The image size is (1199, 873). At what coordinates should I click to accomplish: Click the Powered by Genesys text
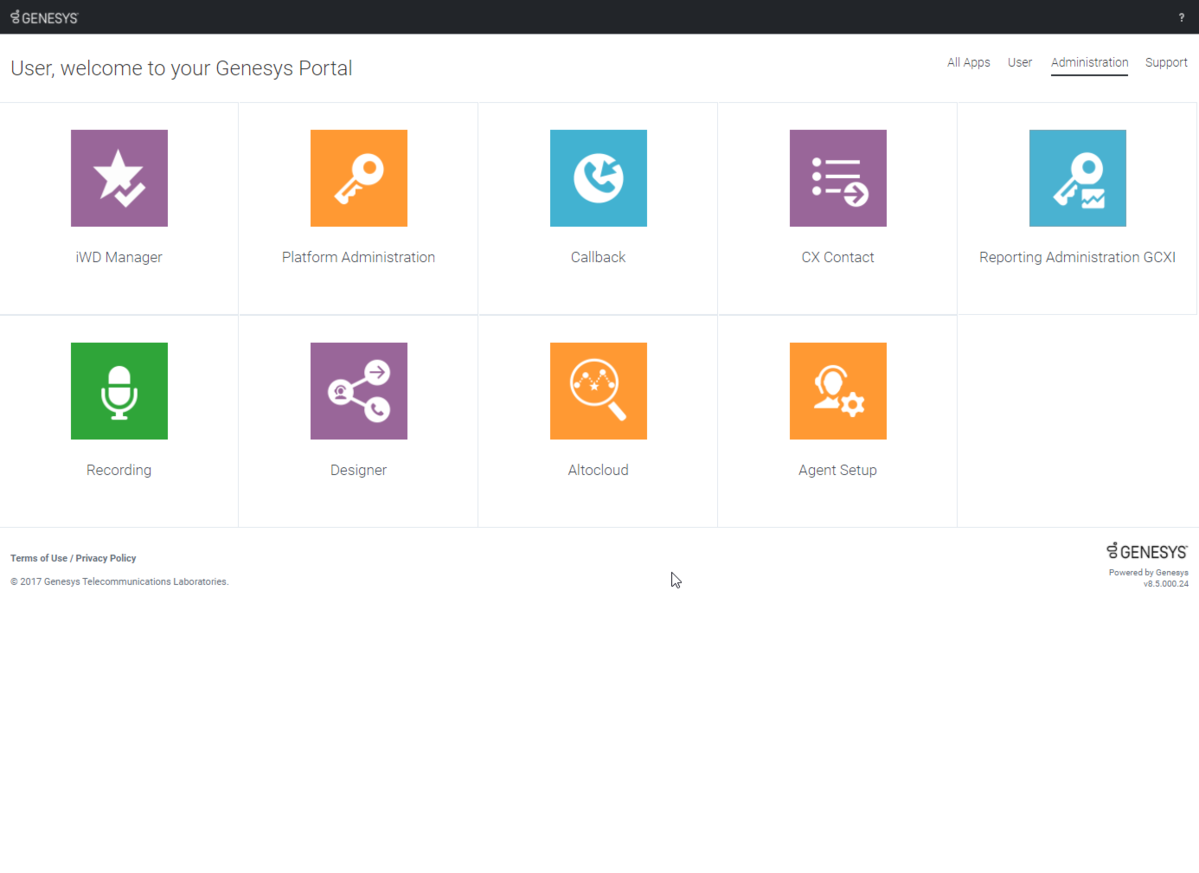(1149, 573)
